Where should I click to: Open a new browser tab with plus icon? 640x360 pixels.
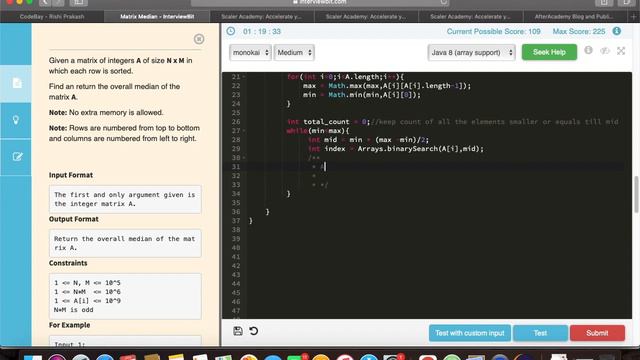tap(633, 17)
